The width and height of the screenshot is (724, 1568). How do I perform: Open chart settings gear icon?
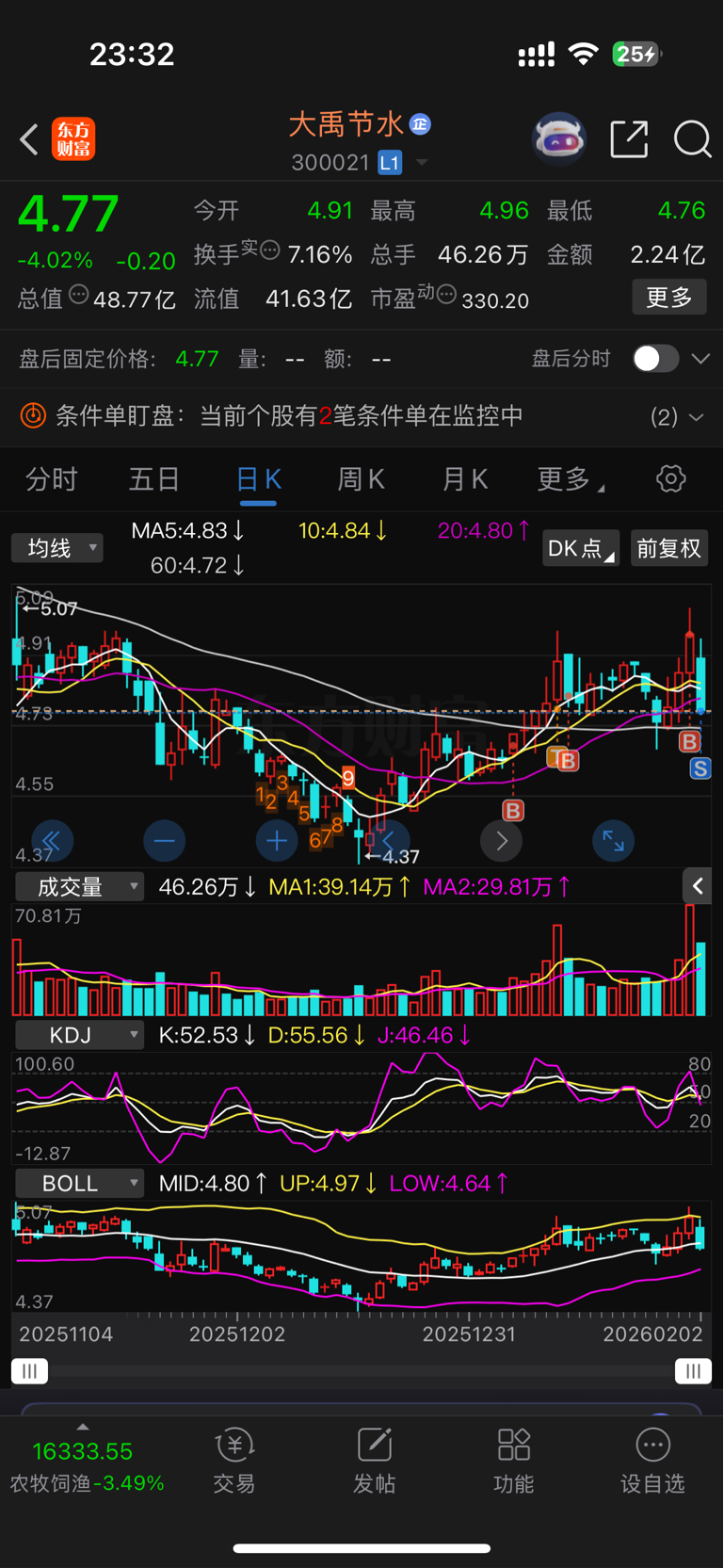click(670, 478)
